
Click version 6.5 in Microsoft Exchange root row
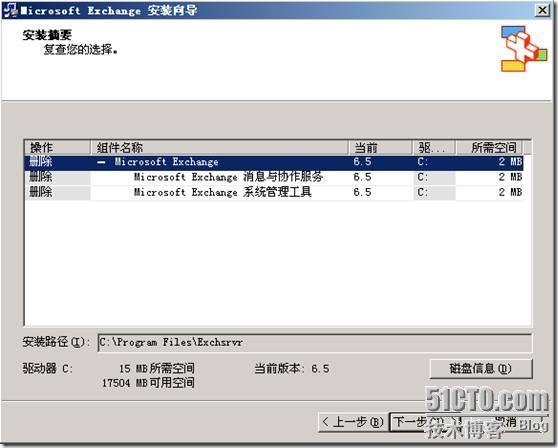point(363,162)
